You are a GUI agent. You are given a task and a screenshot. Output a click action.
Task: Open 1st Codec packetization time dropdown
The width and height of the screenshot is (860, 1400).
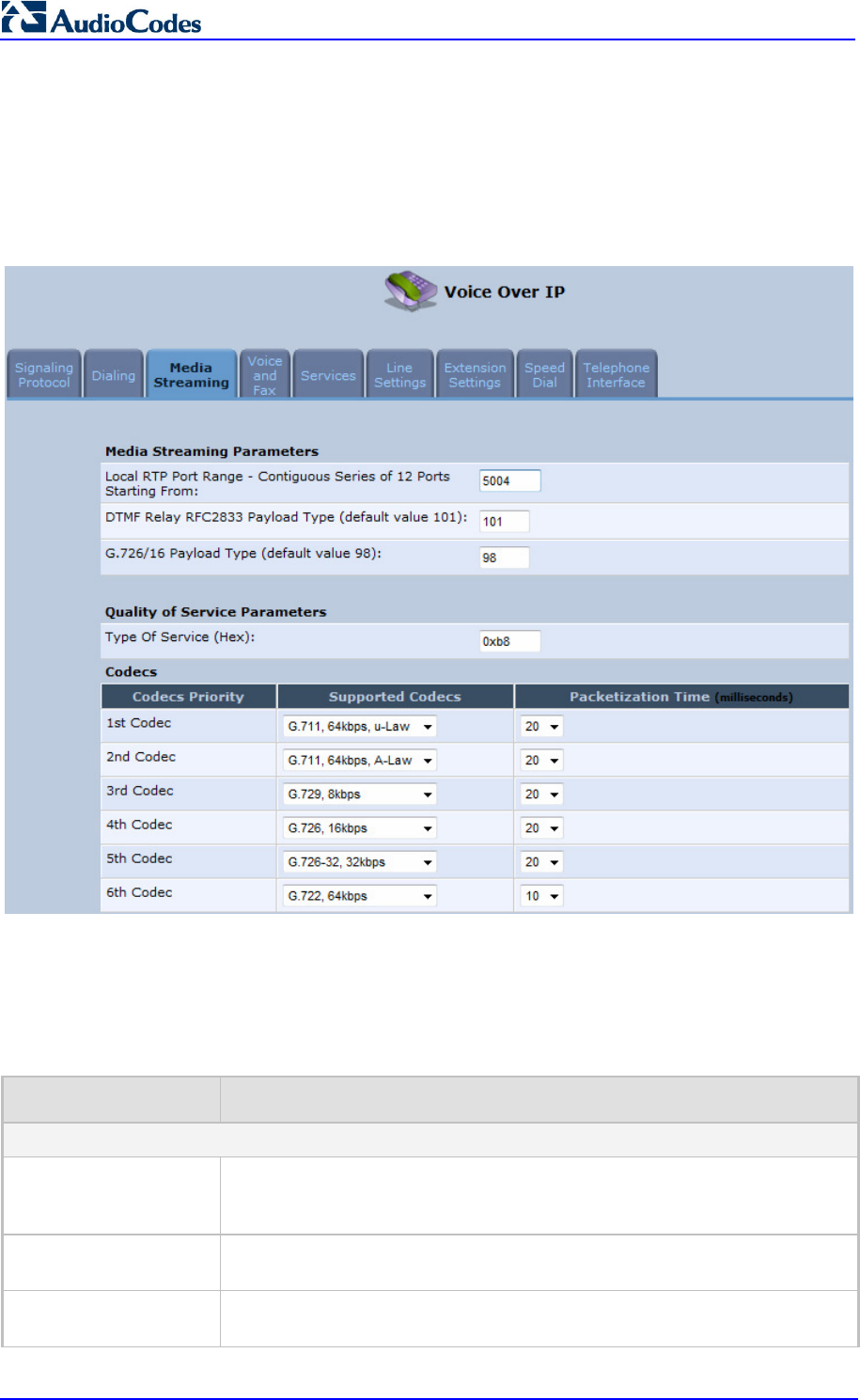[x=542, y=727]
